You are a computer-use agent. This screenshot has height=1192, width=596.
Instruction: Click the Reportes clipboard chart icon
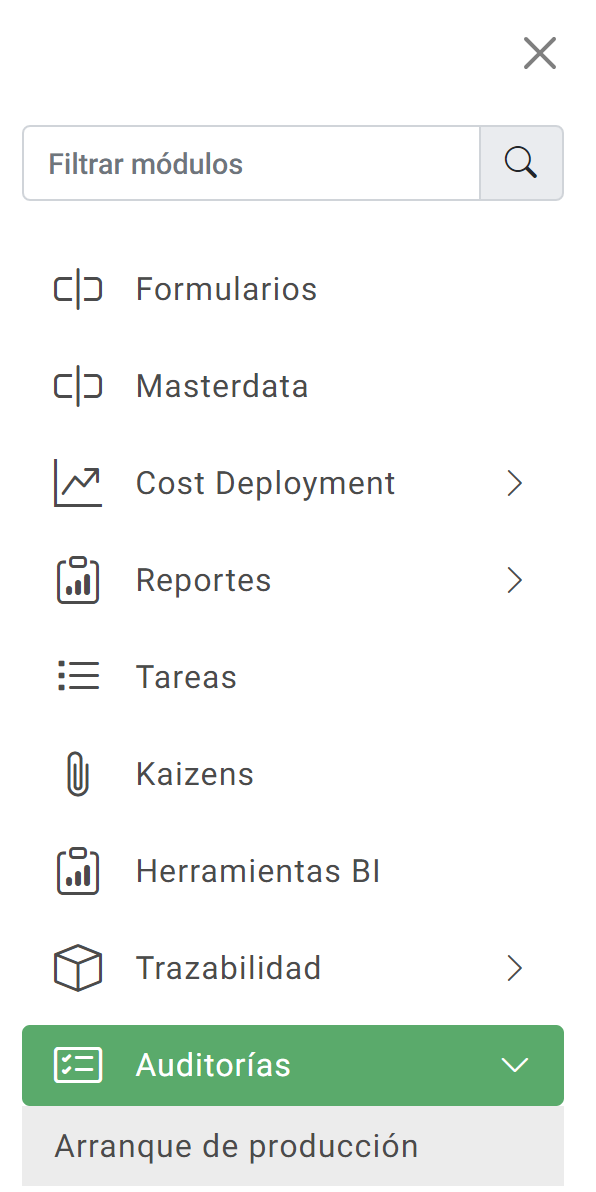[78, 580]
